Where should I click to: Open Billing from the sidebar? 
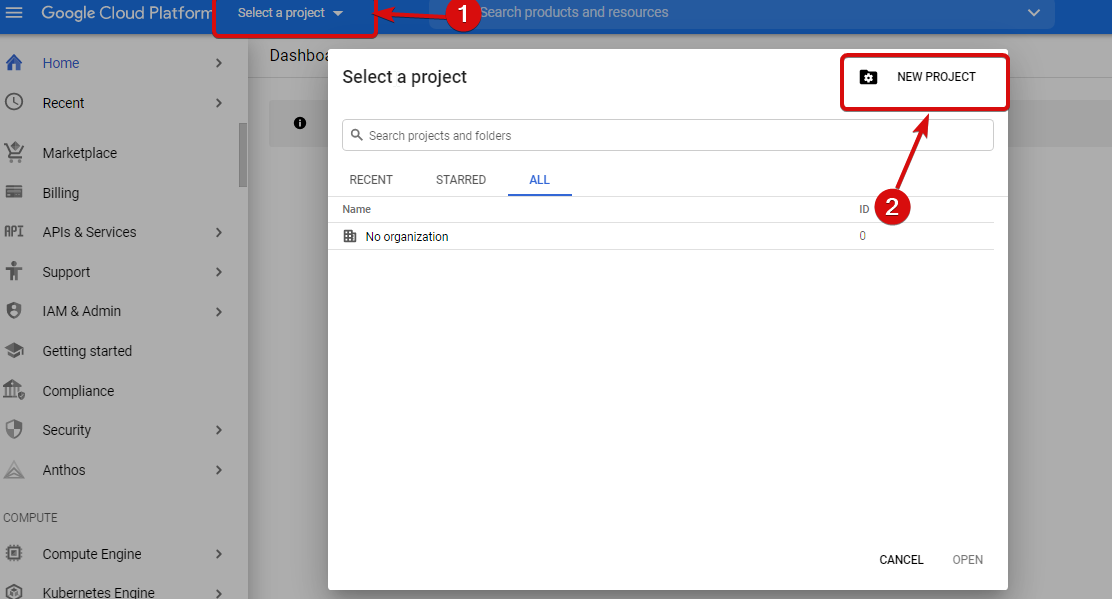point(61,193)
